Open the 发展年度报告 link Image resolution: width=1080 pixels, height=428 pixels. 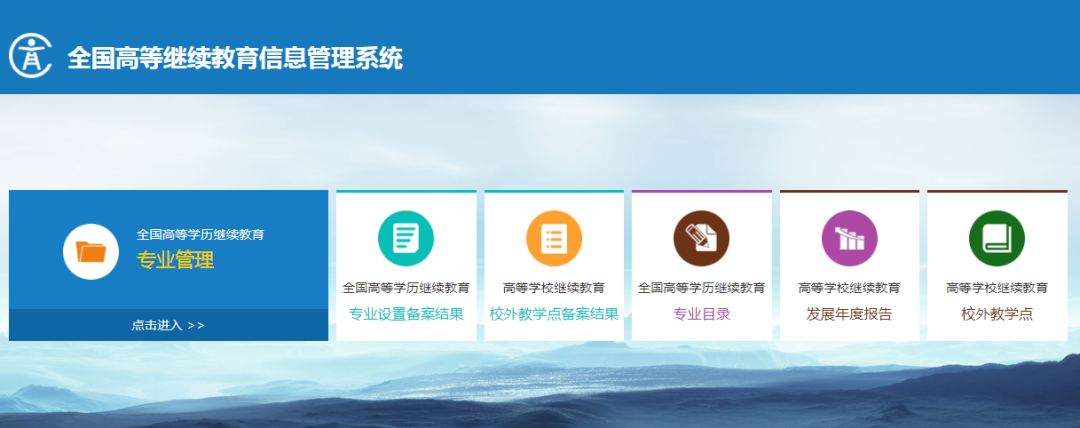(849, 314)
